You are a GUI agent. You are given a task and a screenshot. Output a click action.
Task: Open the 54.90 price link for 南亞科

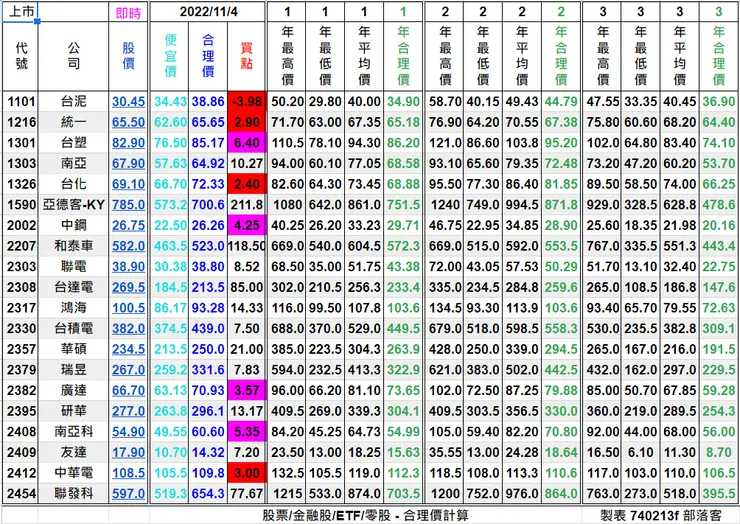tap(128, 431)
